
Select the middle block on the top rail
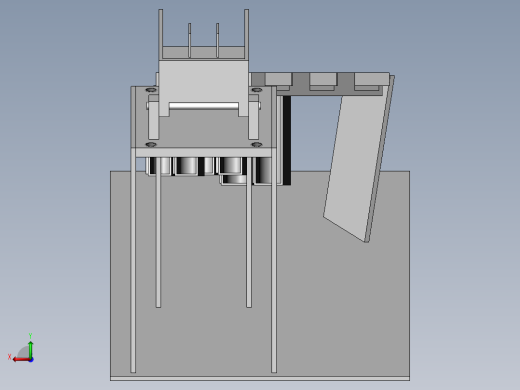(x=323, y=79)
